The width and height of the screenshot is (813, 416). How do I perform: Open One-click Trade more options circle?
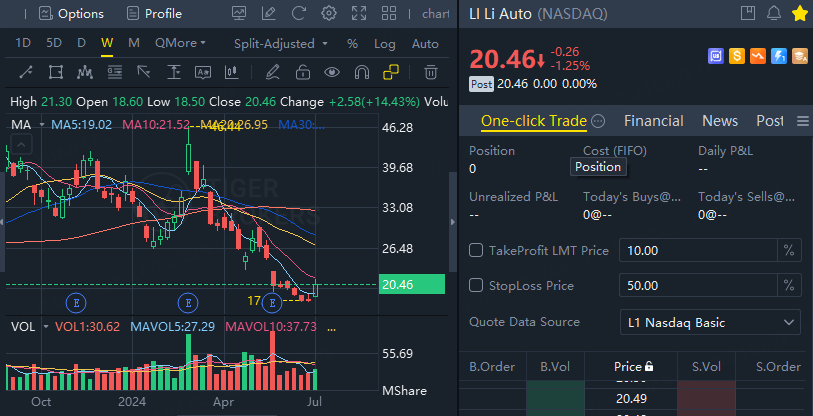(x=598, y=121)
